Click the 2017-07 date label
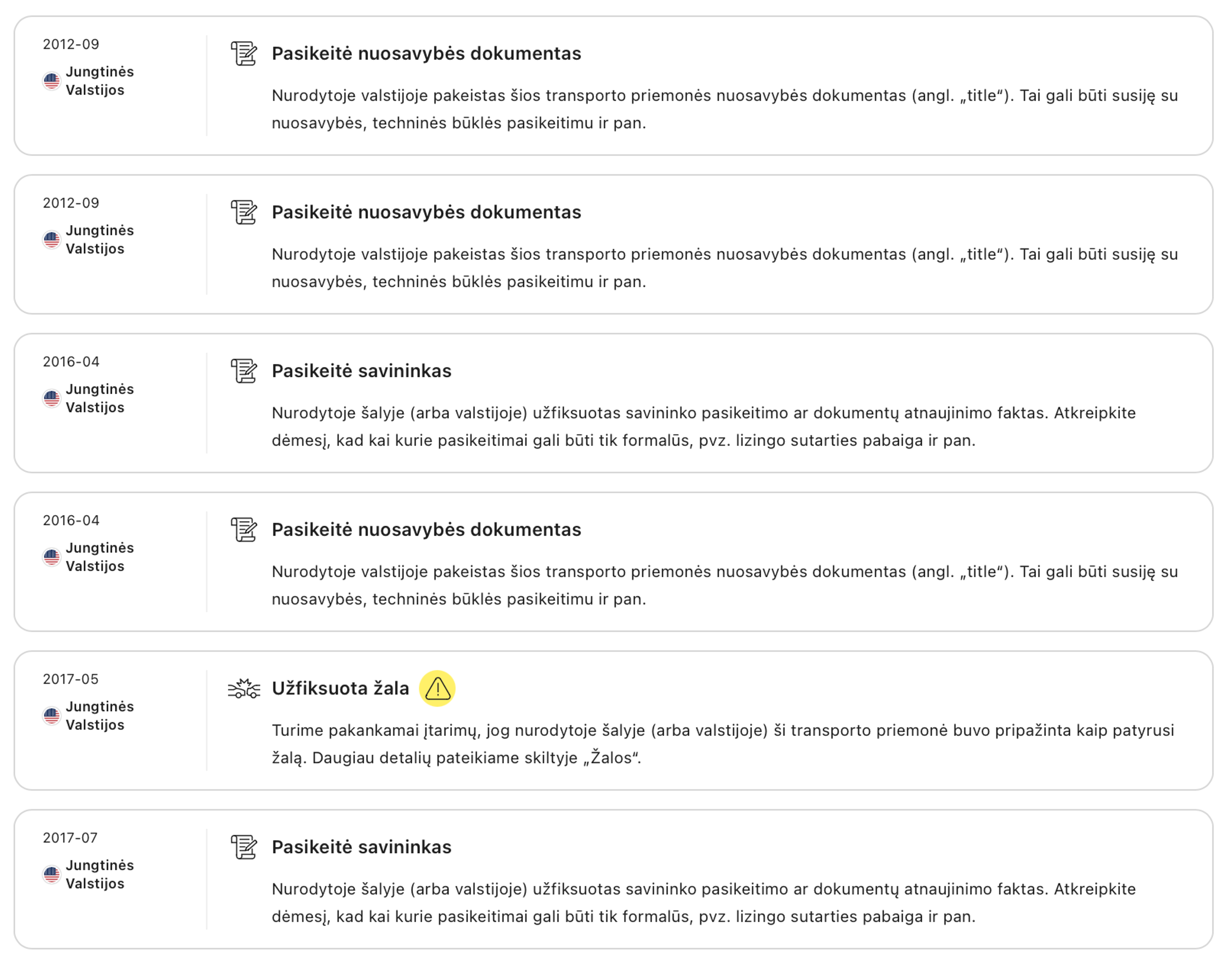Viewport: 1232px width, 963px height. tap(70, 838)
